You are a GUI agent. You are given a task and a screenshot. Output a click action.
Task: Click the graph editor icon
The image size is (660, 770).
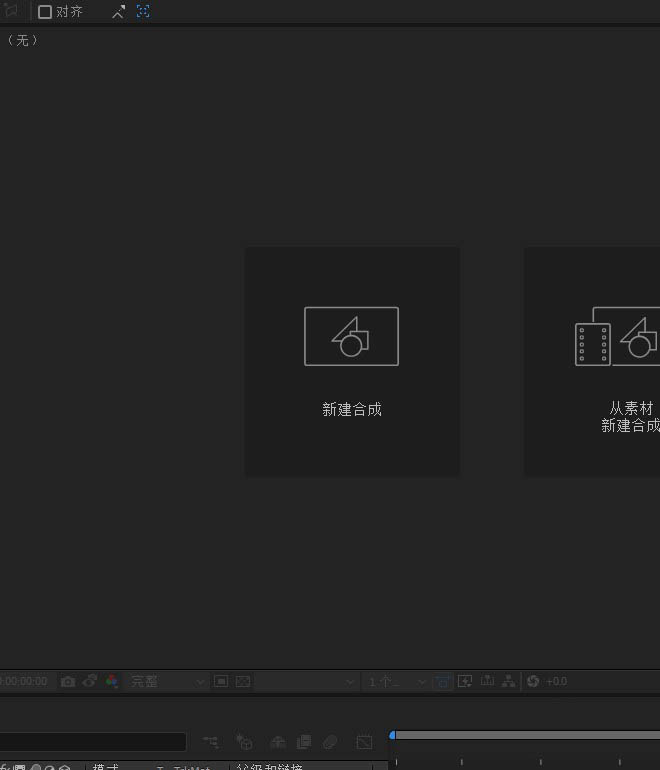click(x=364, y=742)
